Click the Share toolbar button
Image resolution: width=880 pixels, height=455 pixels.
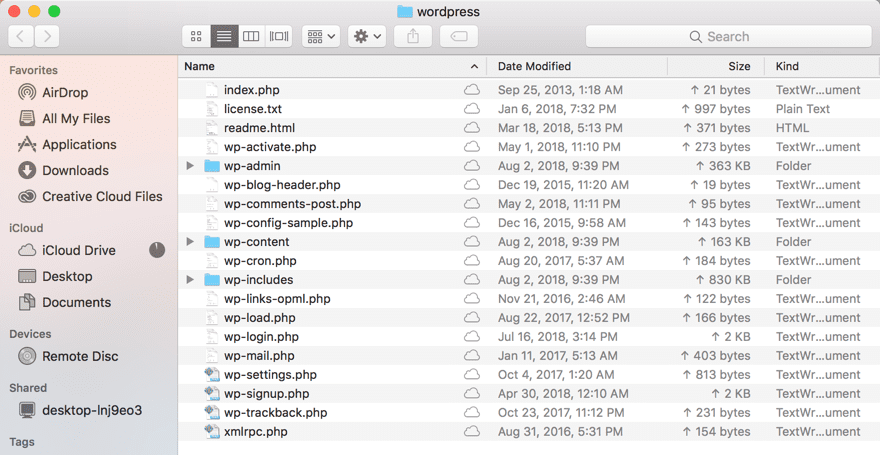point(413,36)
